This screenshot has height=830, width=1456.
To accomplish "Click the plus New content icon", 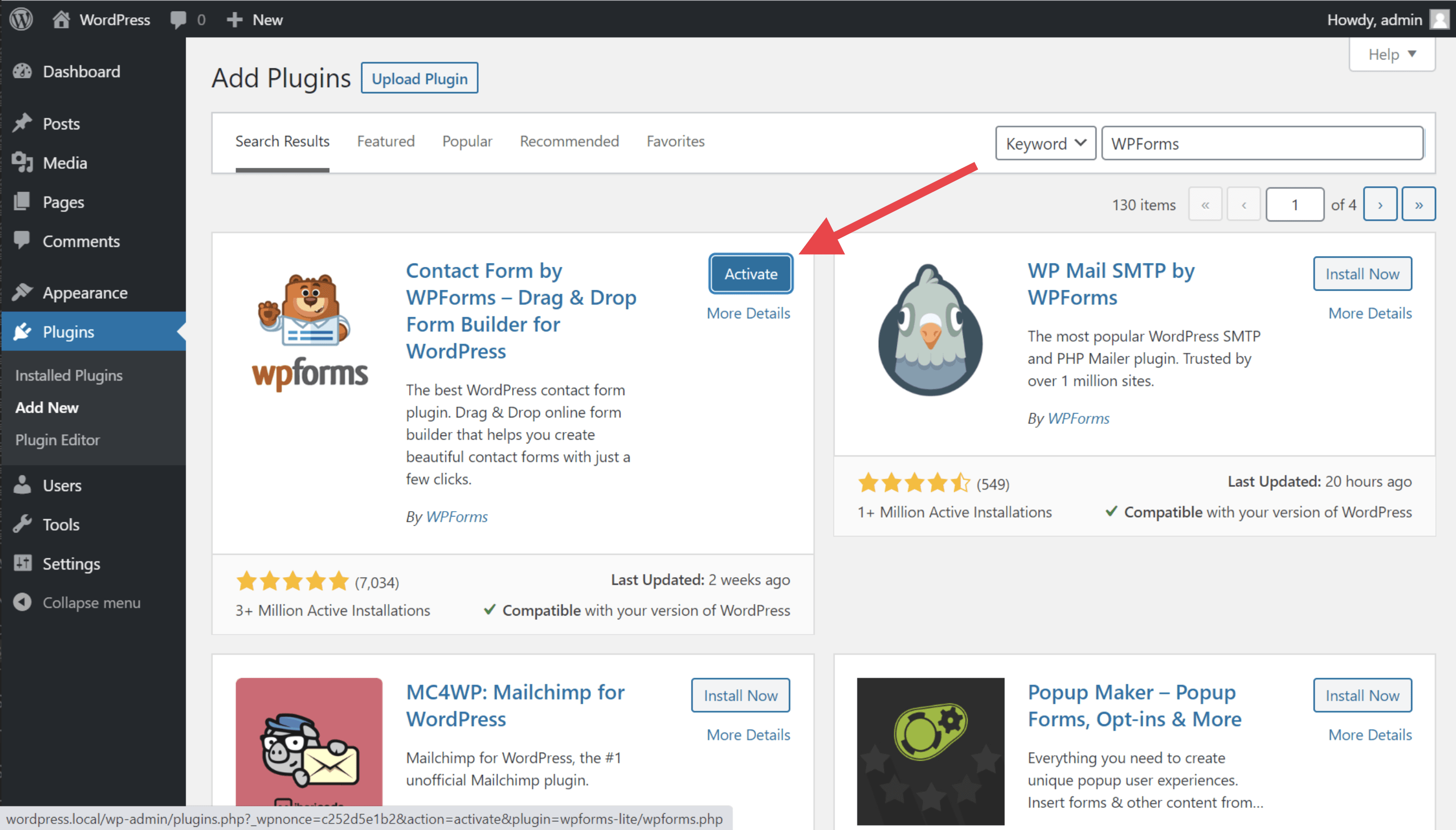I will point(234,20).
